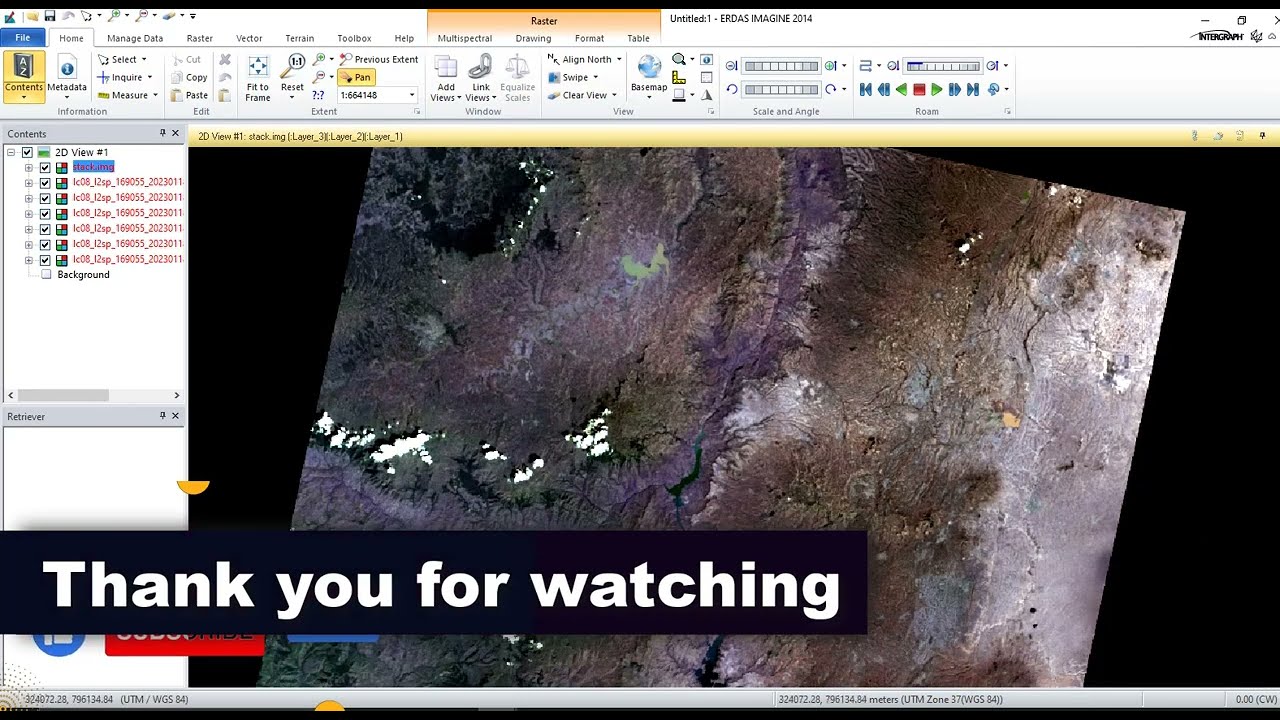Viewport: 1280px width, 720px height.
Task: Jump roam to the end
Action: click(973, 90)
